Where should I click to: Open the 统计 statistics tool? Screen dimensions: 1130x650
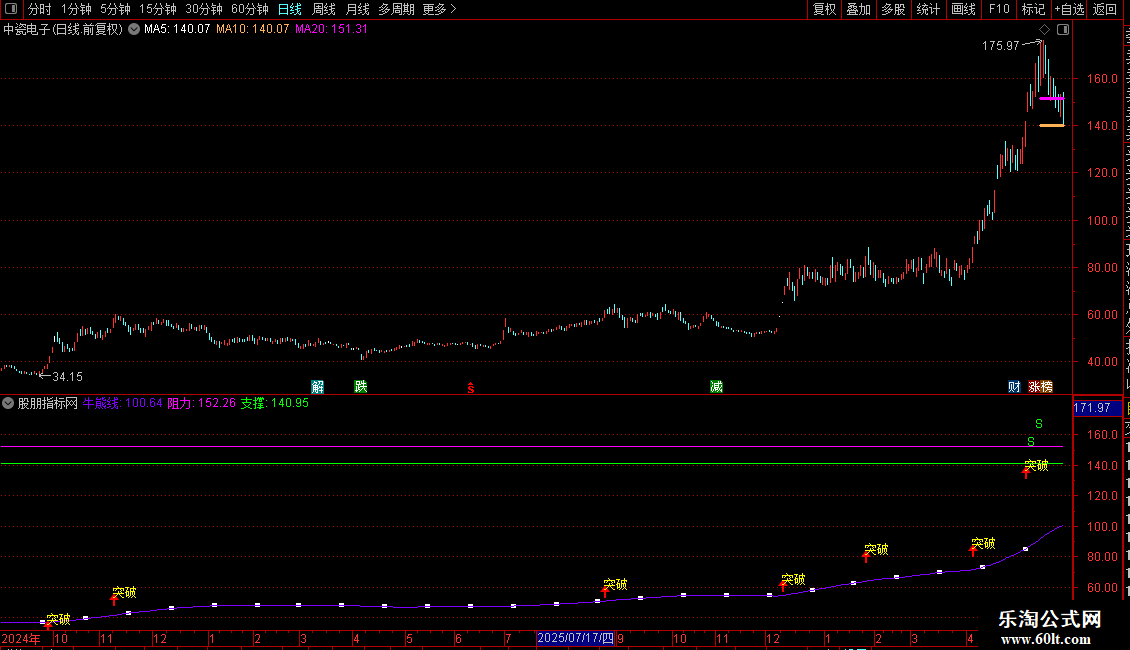[927, 9]
